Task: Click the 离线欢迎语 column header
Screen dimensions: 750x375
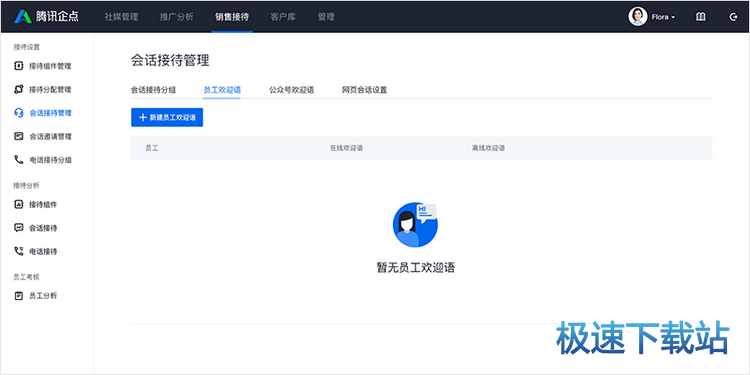Action: [488, 148]
